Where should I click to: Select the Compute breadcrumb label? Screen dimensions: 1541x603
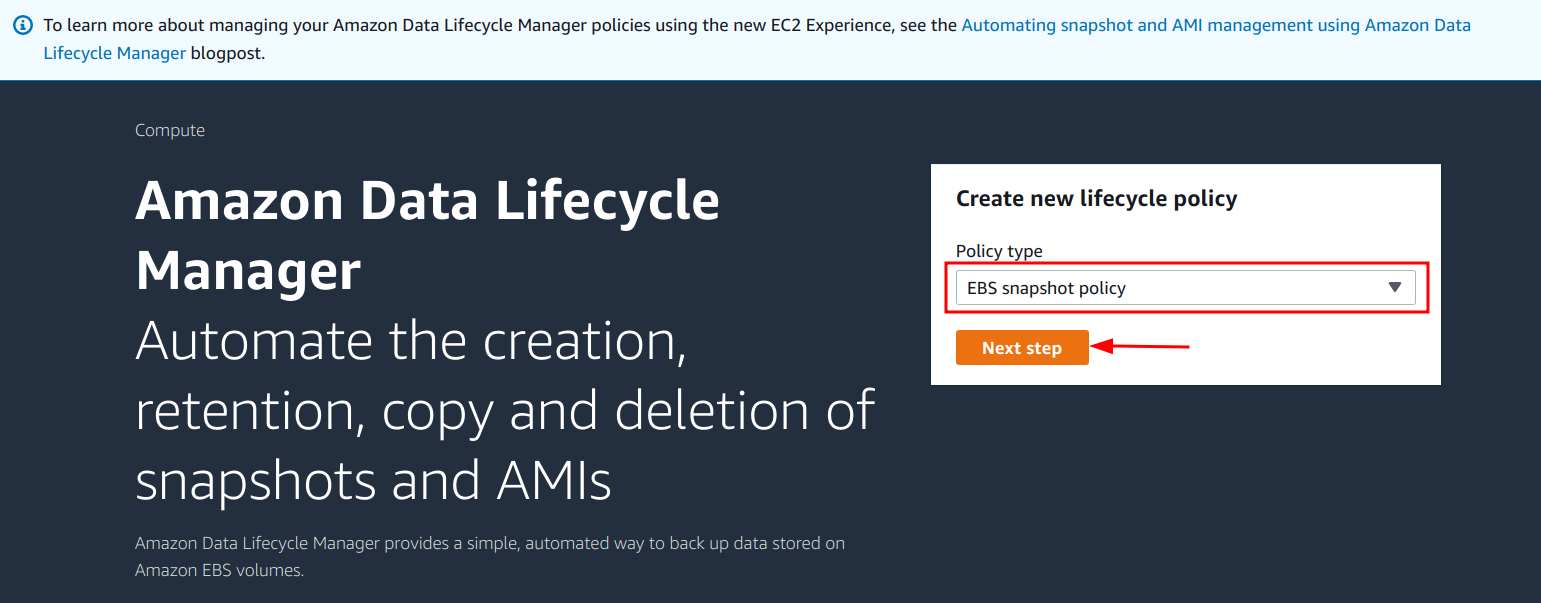[x=170, y=130]
